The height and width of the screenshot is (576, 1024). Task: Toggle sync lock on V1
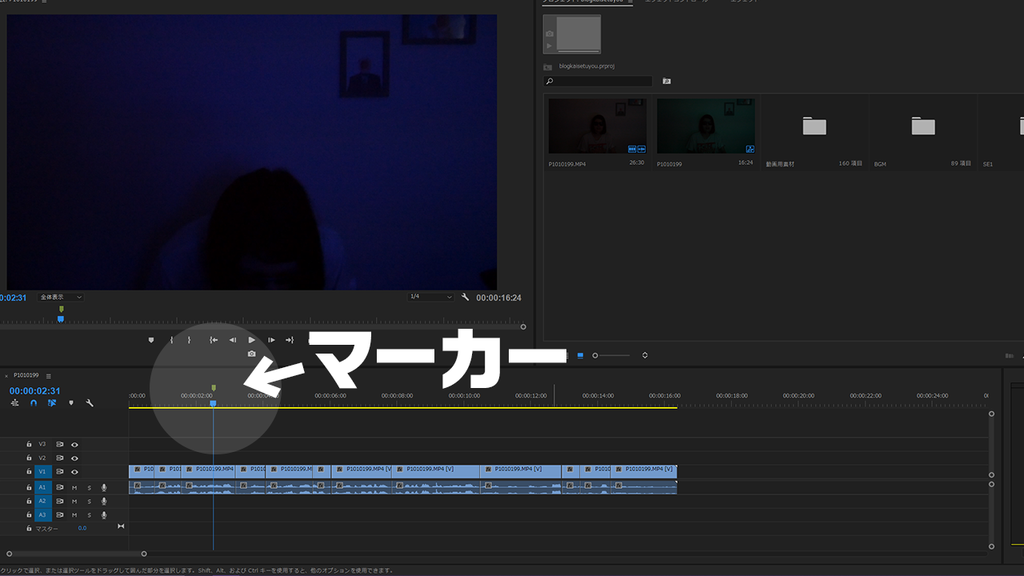[x=59, y=472]
